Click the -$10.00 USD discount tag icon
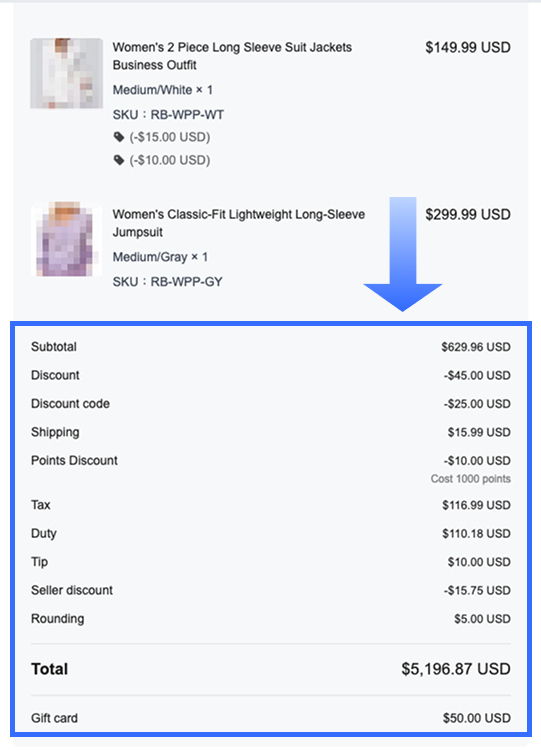The width and height of the screenshot is (541, 750). [x=119, y=160]
